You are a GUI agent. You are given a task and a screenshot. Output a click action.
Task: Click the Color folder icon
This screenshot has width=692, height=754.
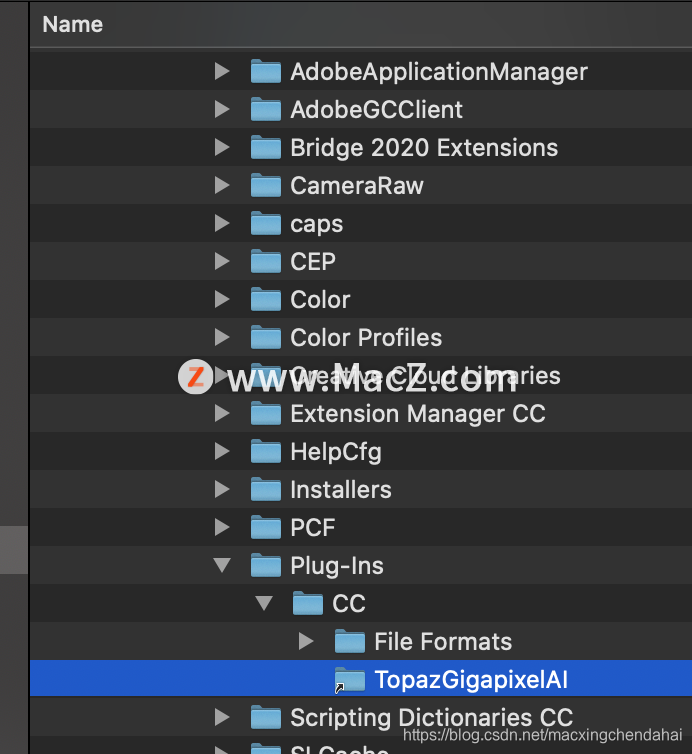point(266,299)
